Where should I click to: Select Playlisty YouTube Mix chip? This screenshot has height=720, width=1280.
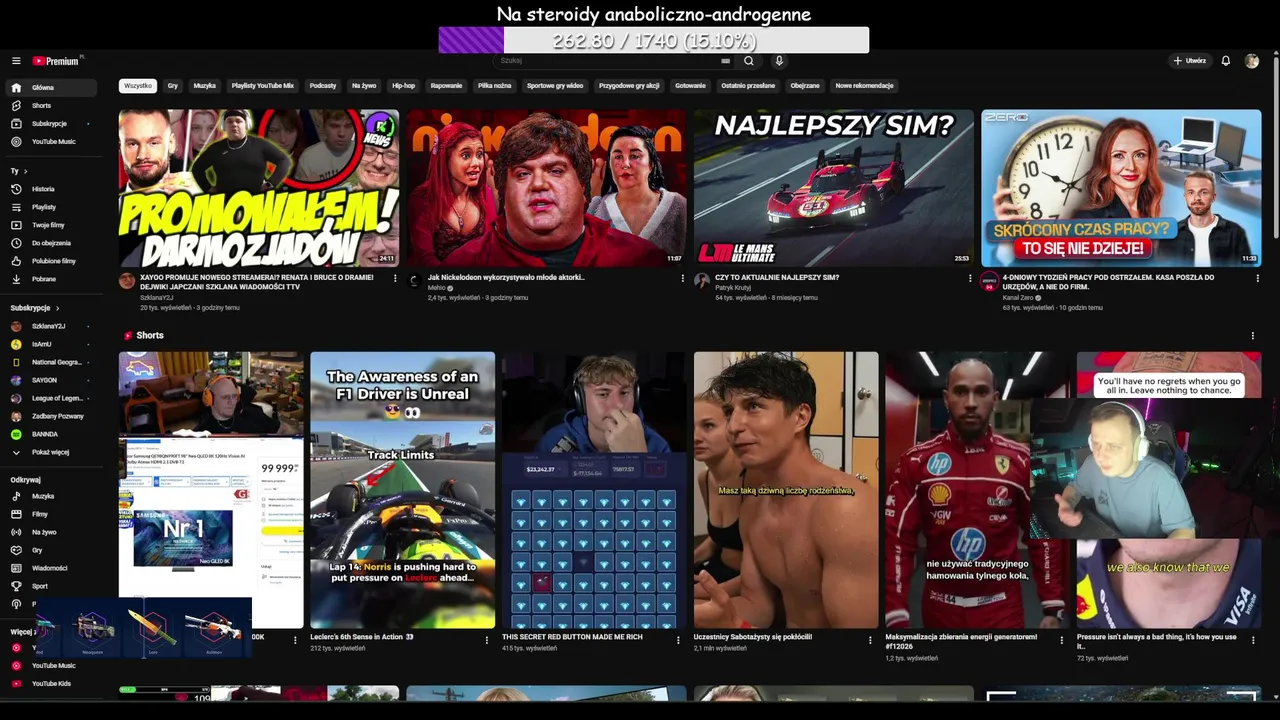[x=263, y=86]
